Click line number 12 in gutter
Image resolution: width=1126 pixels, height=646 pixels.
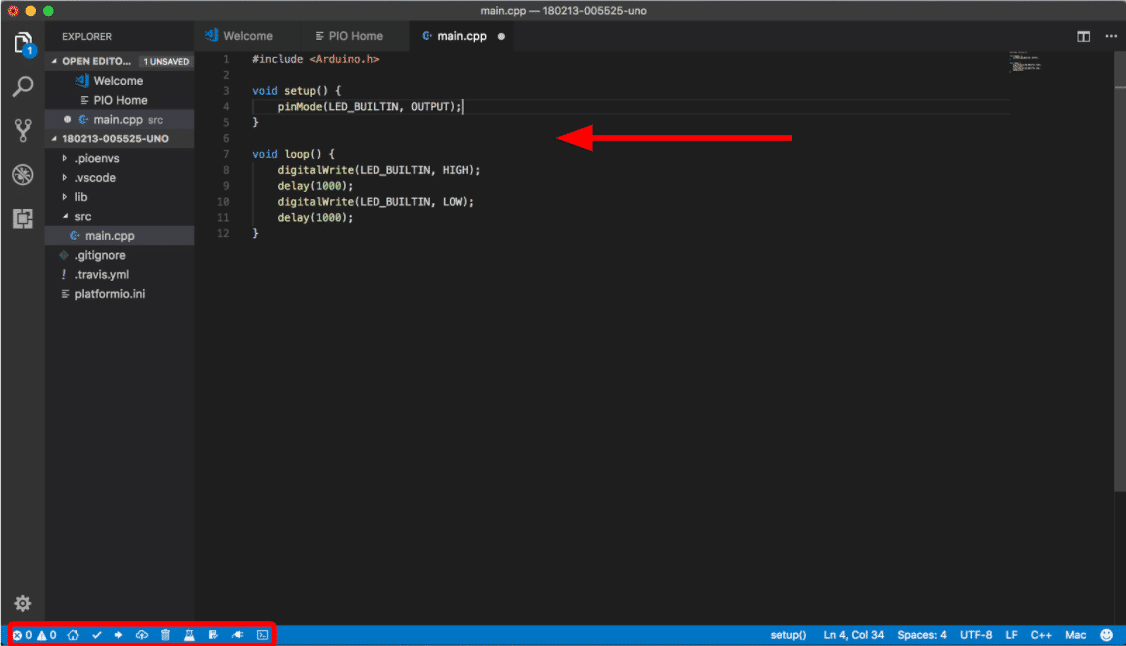tap(223, 233)
